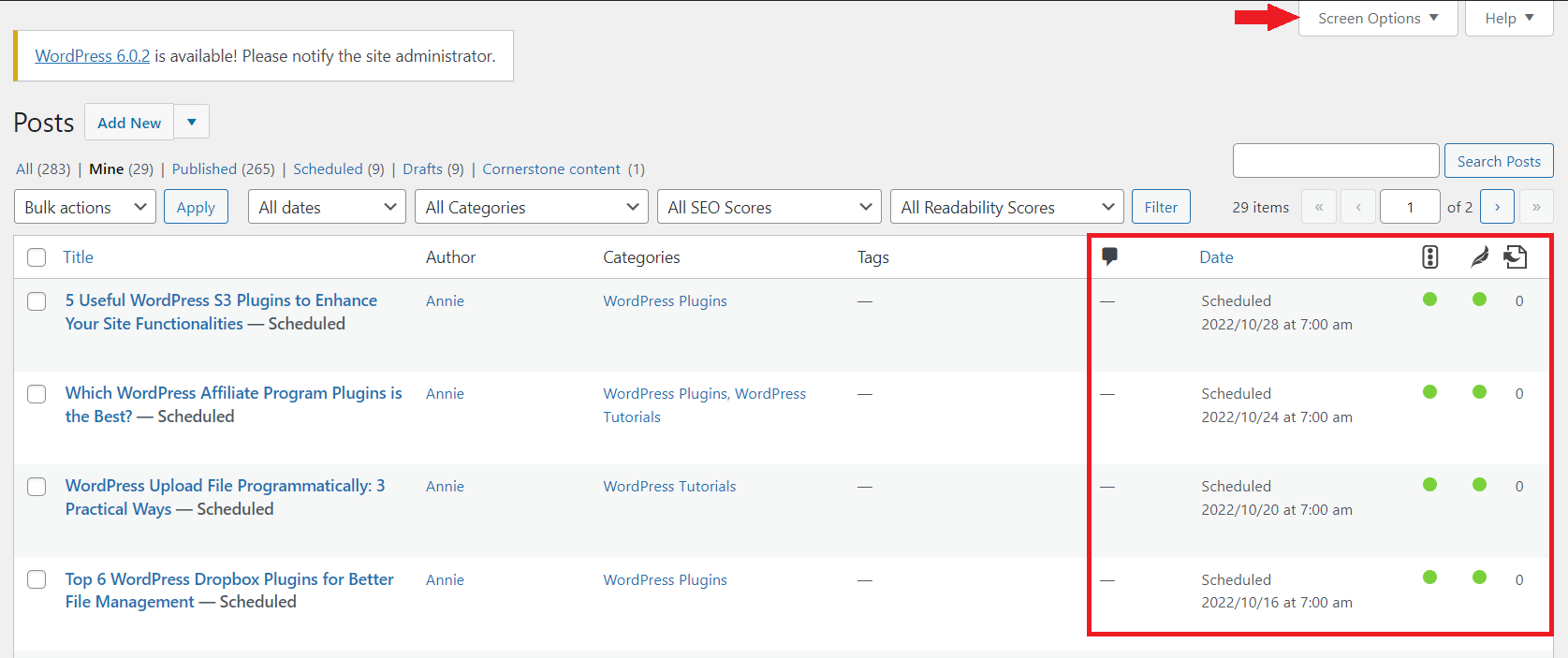This screenshot has width=1568, height=658.
Task: Click the last page double-arrow button
Action: (x=1536, y=207)
